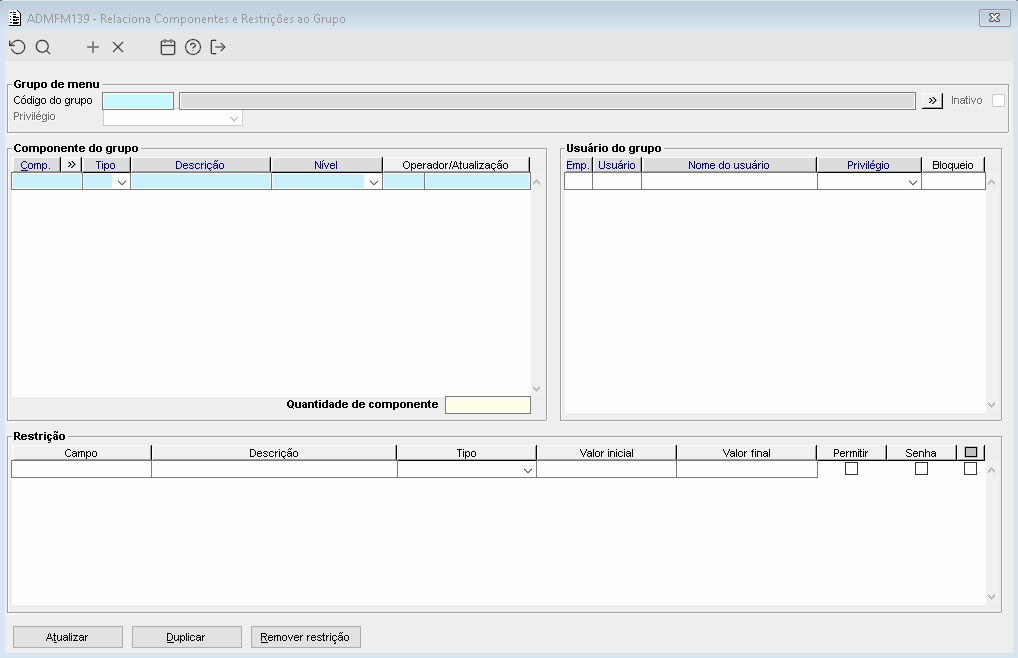
Task: Close the ADMFM139 window
Action: click(994, 18)
